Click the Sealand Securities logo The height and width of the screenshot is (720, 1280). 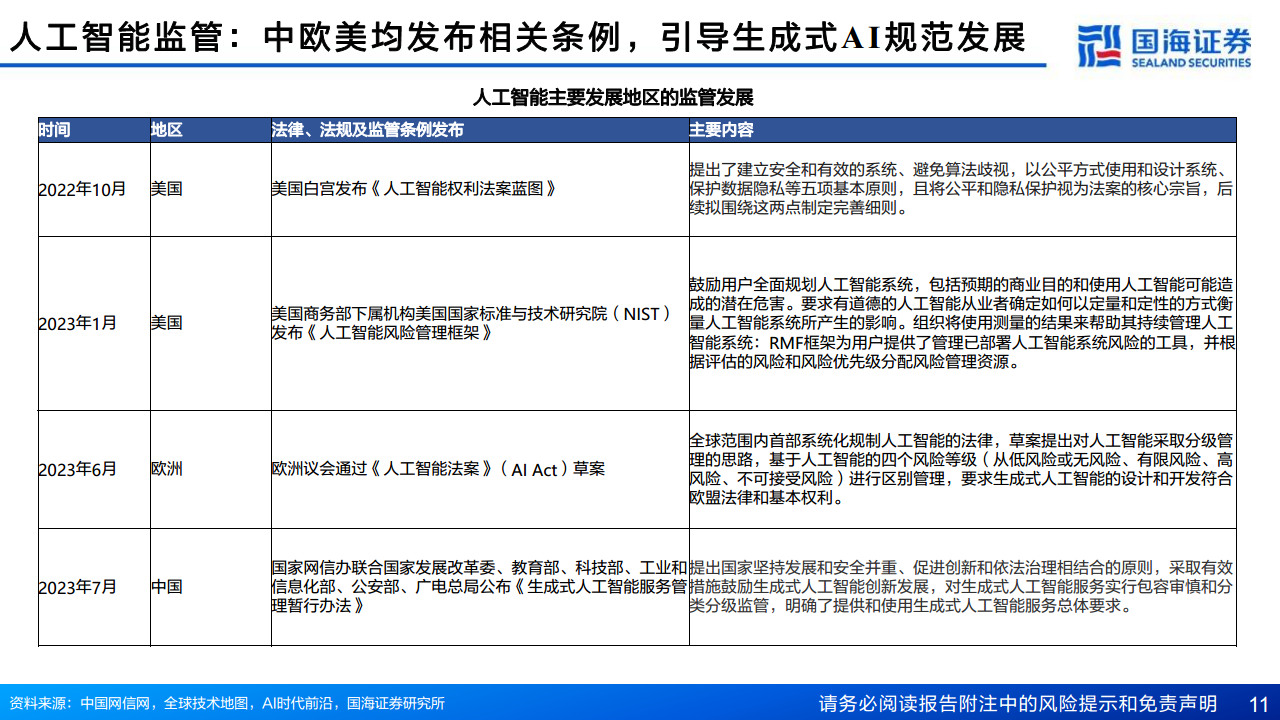point(1163,45)
